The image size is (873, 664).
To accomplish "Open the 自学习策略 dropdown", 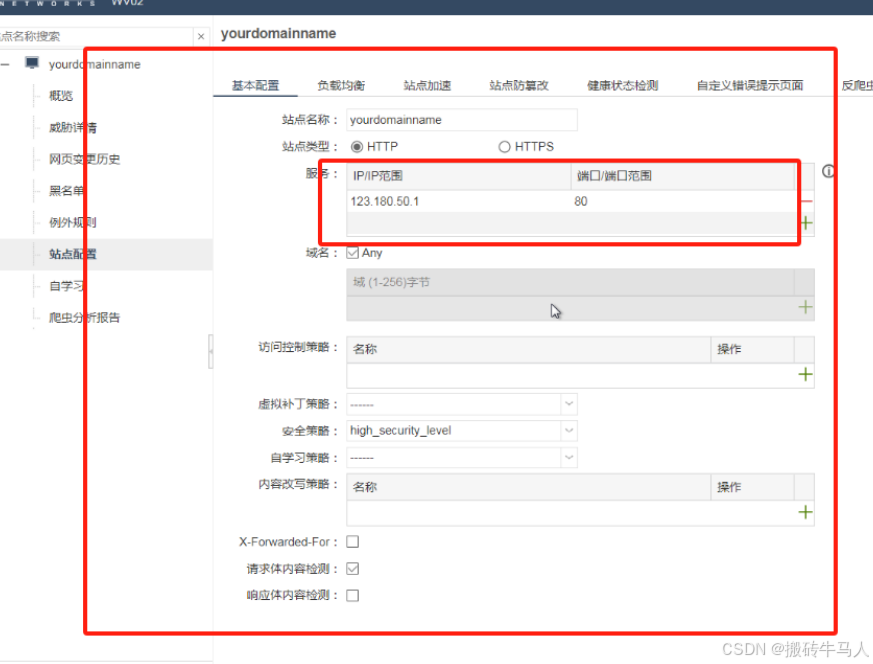I will tap(567, 458).
